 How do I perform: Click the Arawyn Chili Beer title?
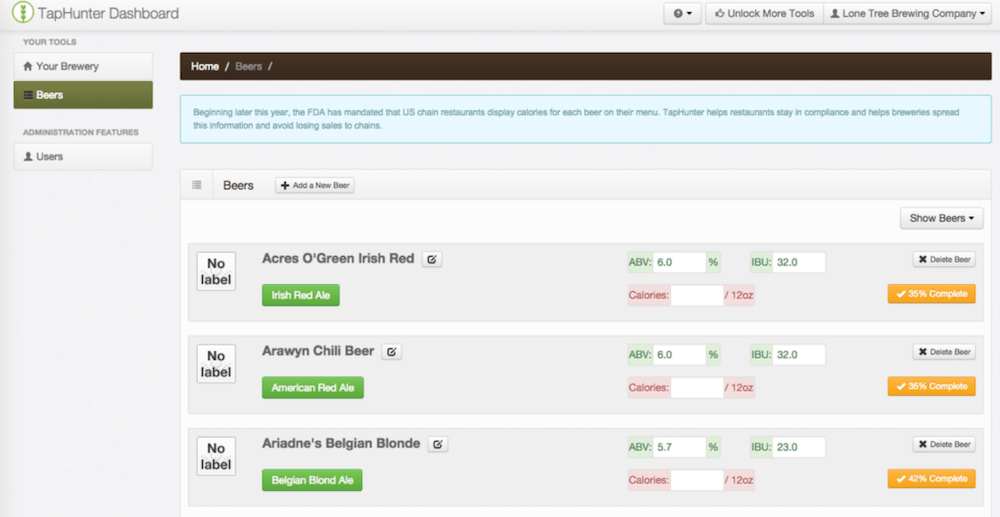tap(318, 351)
